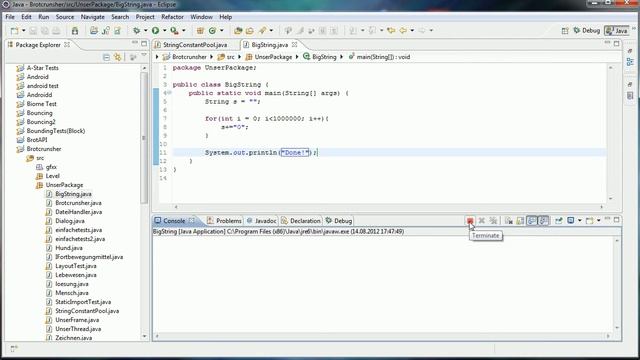Open the Window menu
640x360 pixels.
point(201,17)
